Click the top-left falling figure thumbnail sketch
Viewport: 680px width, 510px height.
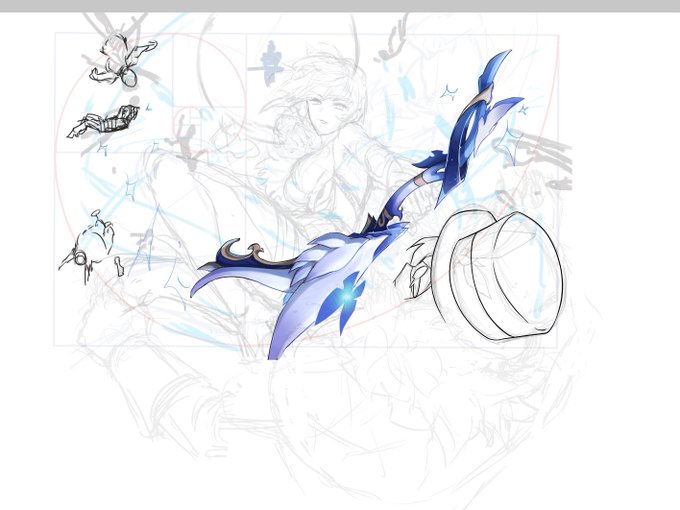[x=123, y=62]
